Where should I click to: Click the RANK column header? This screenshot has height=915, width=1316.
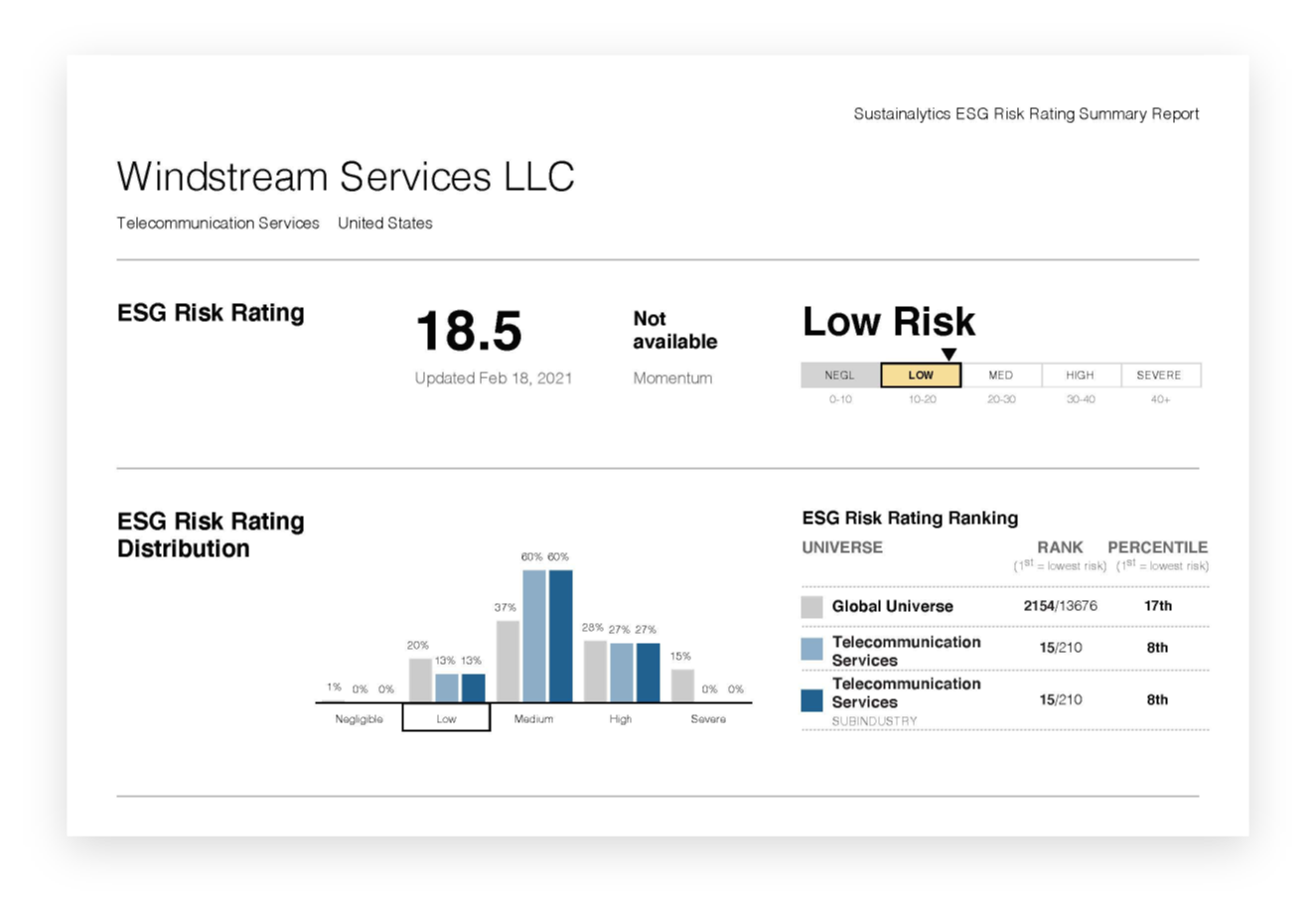[x=1060, y=547]
